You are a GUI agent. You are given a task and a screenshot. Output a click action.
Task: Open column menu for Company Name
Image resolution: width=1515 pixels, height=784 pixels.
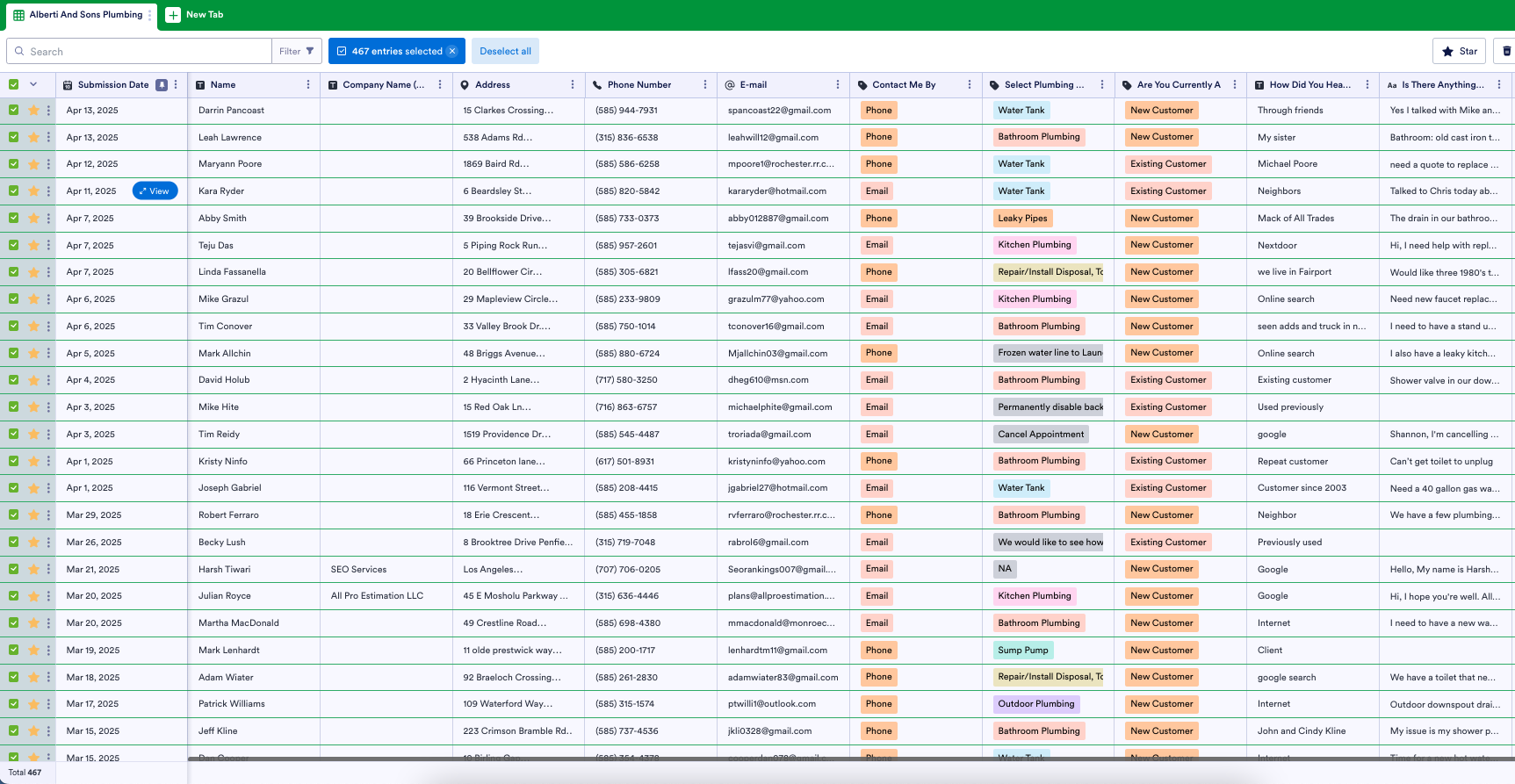click(x=440, y=85)
